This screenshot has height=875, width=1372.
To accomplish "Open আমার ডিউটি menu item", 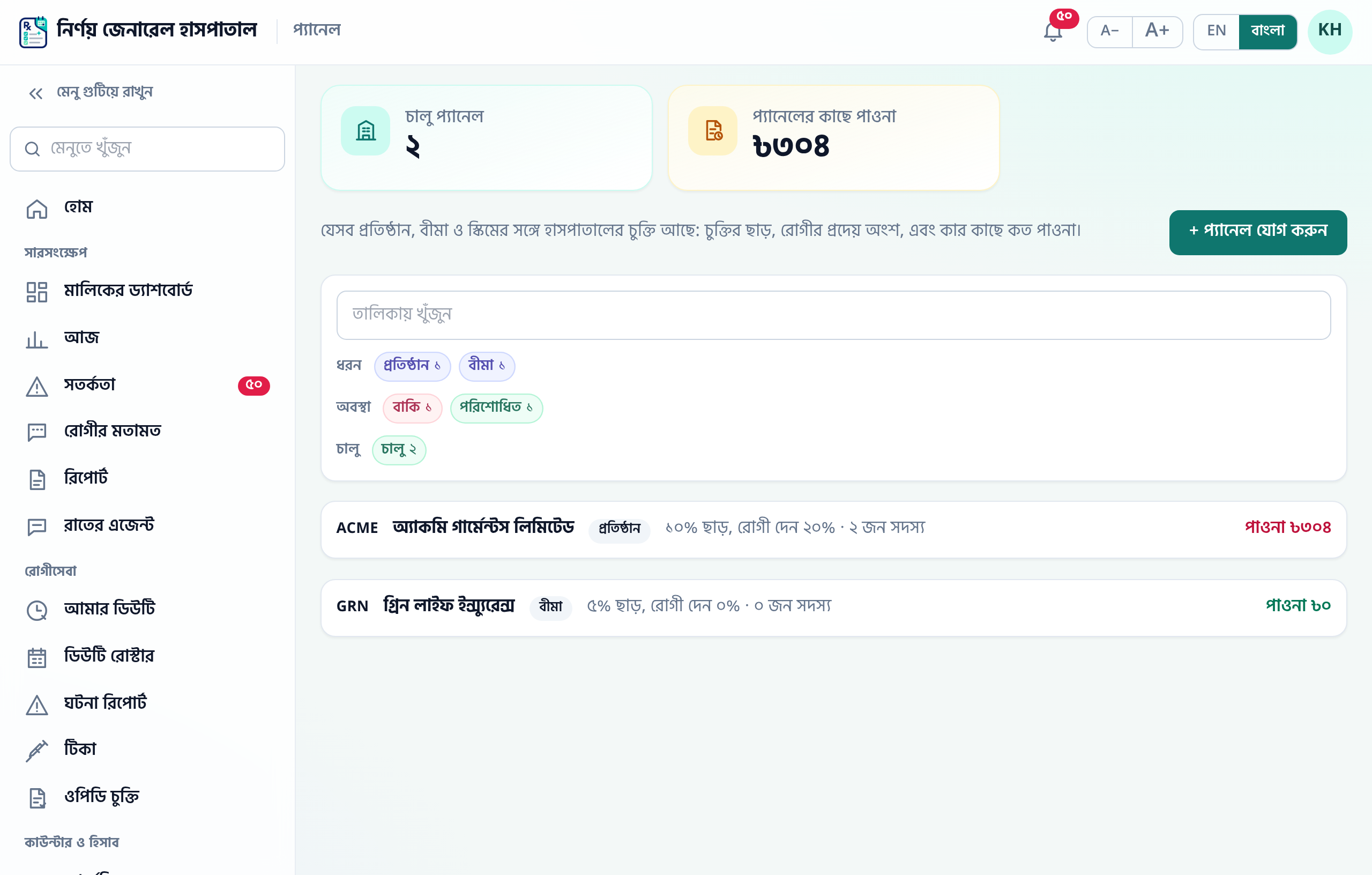I will 147,610.
